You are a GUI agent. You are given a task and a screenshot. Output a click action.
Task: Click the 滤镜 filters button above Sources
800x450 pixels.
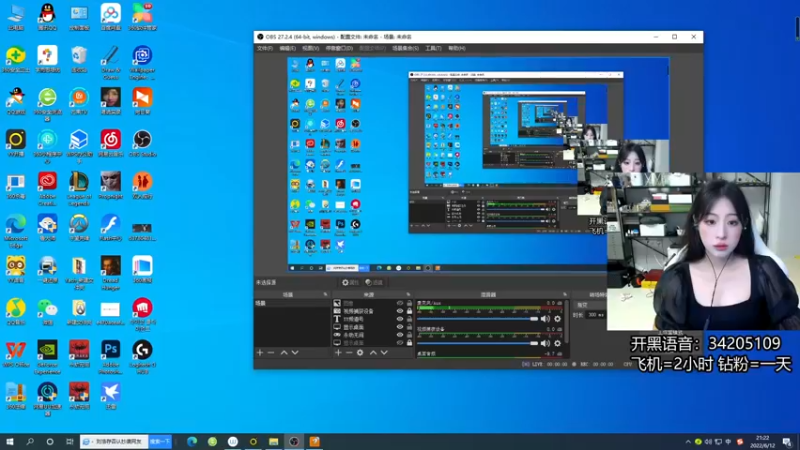point(374,282)
